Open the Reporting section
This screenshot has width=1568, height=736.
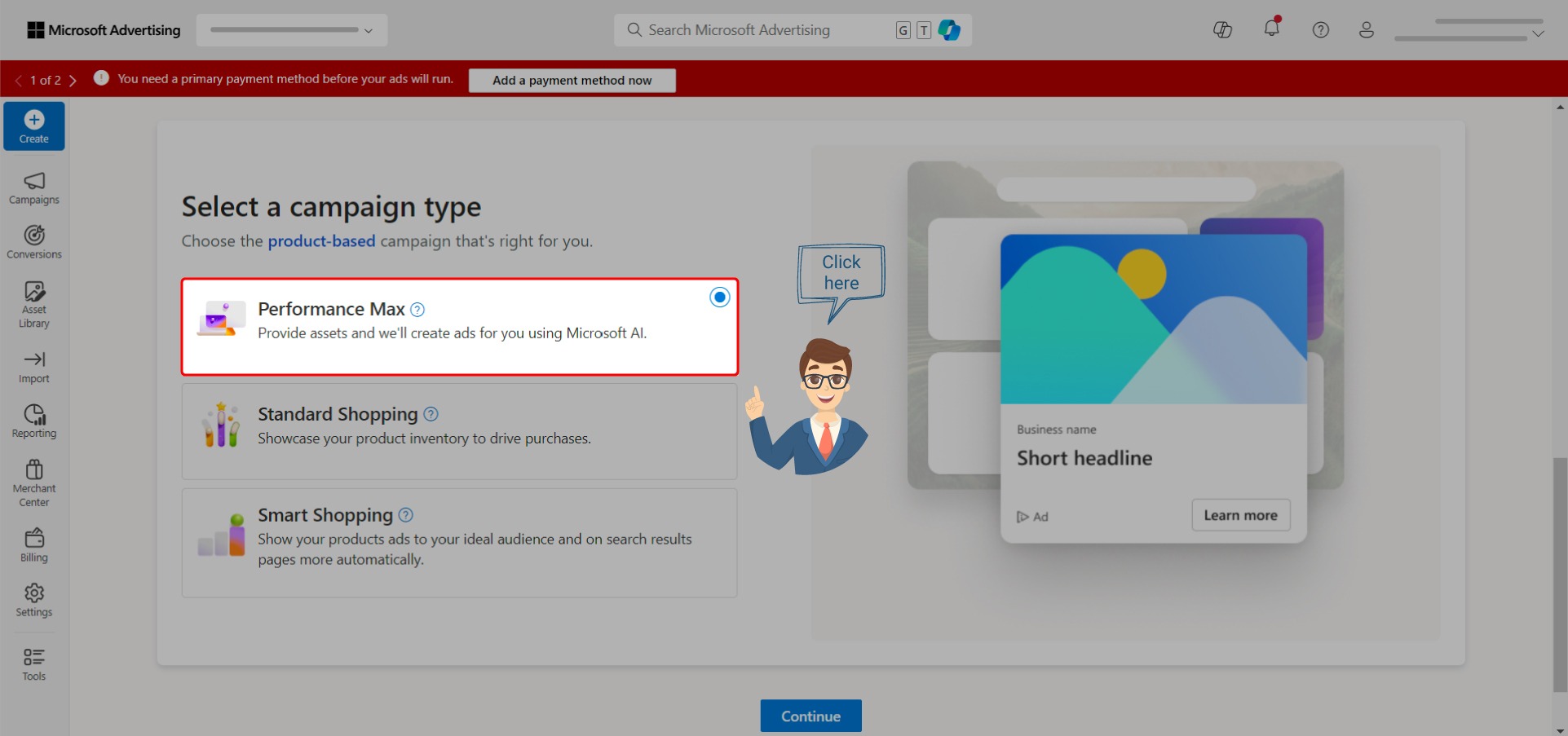tap(33, 420)
